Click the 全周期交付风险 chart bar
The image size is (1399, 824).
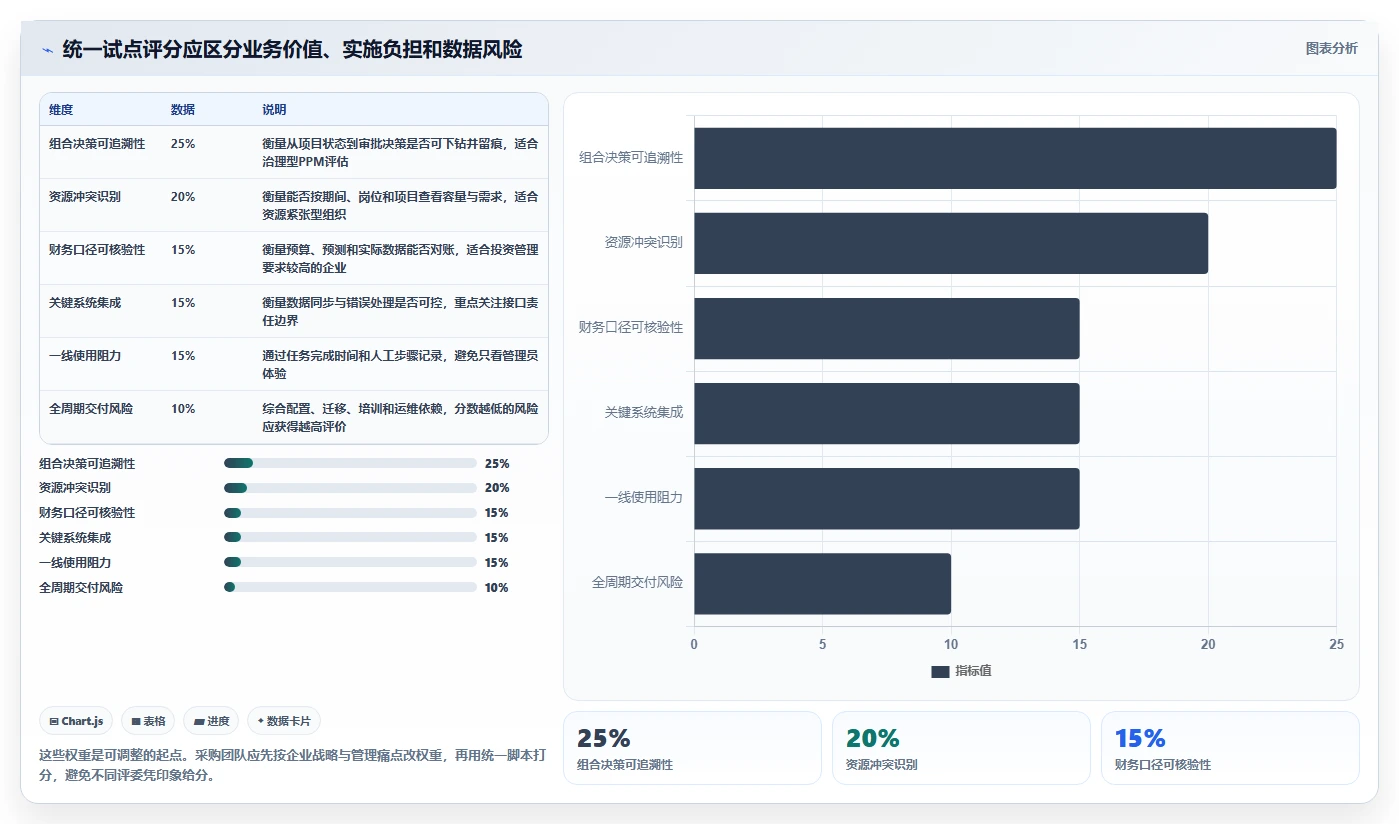tap(823, 584)
